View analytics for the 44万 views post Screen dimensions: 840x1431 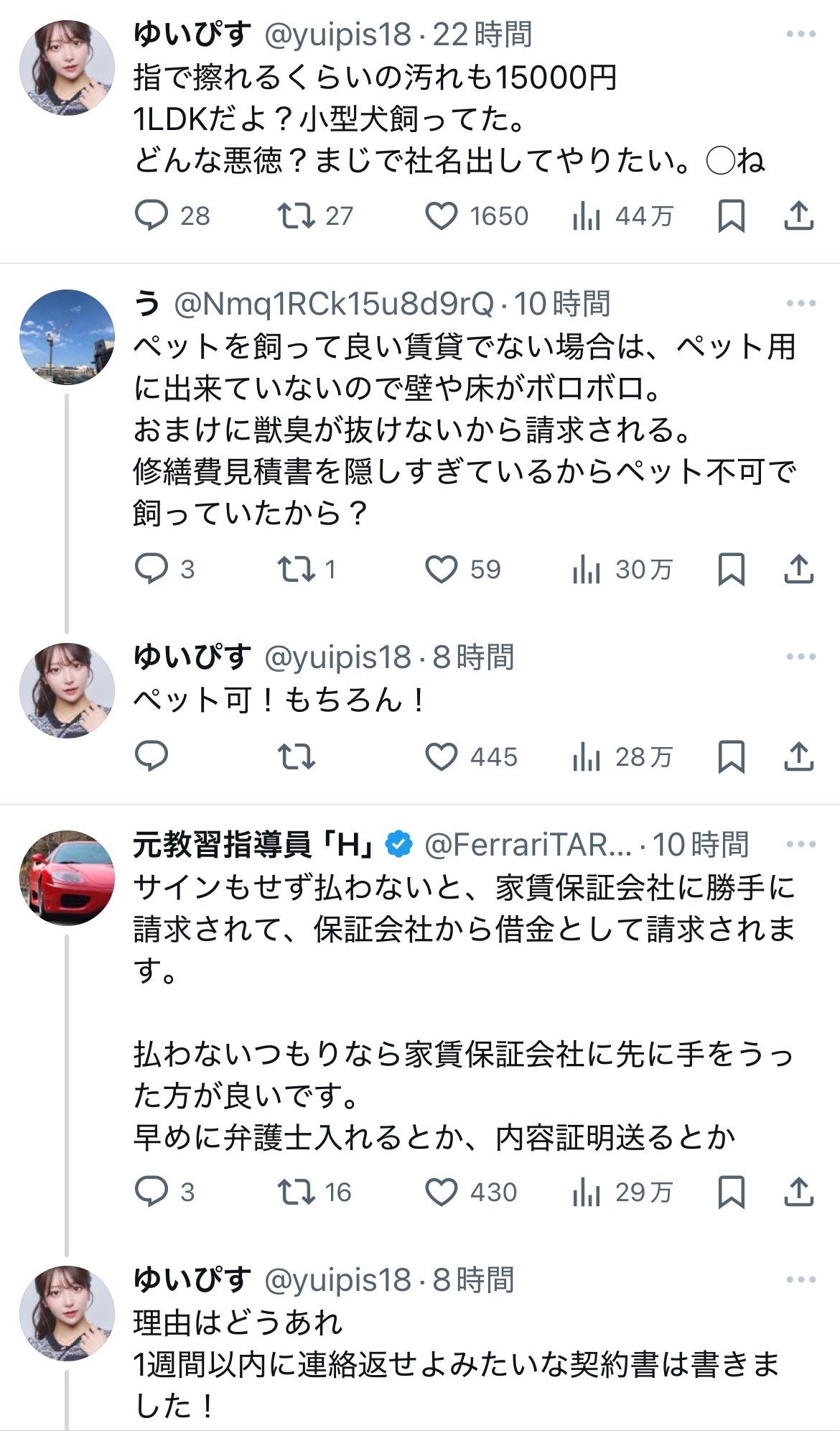click(x=587, y=216)
